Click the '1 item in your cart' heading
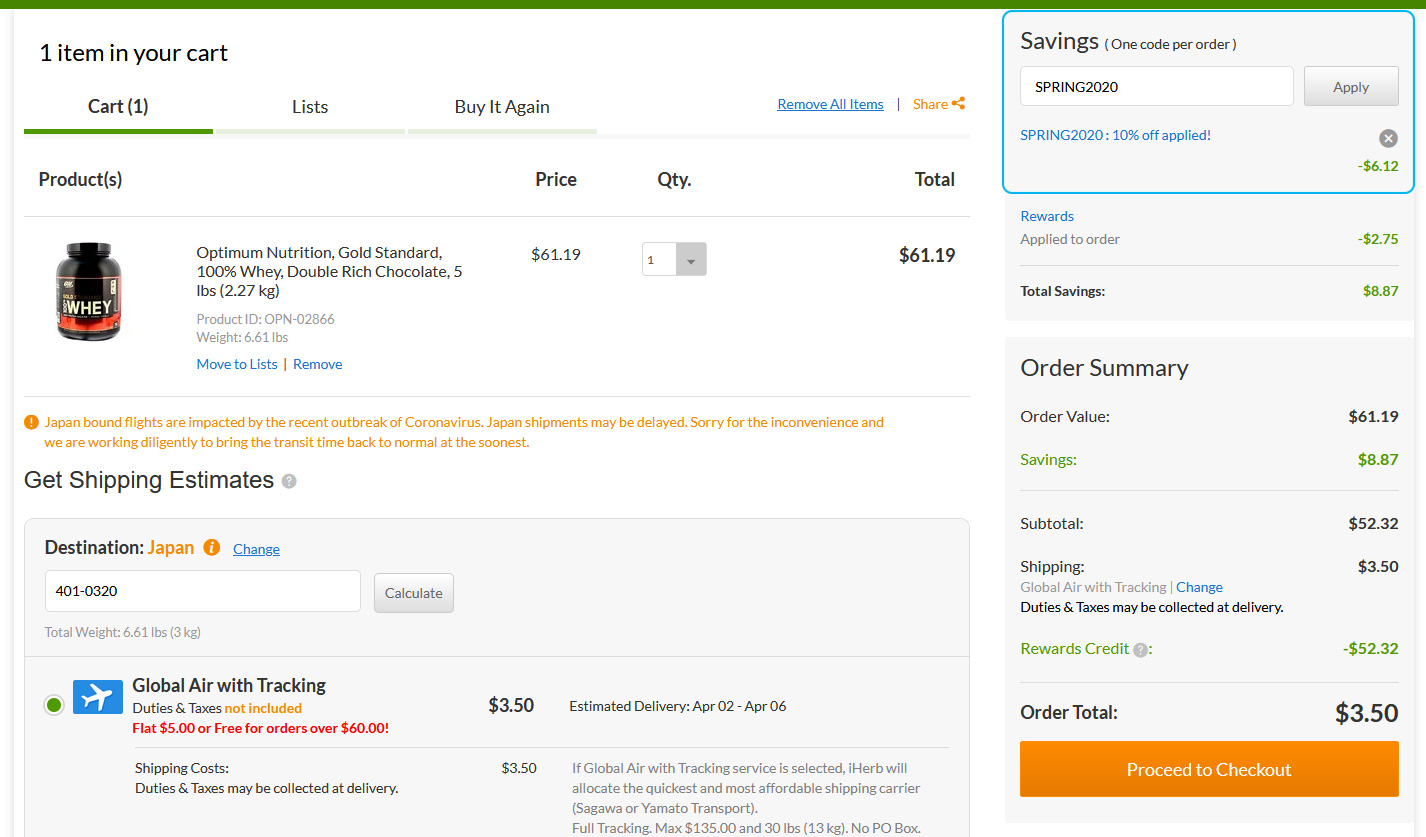 (133, 53)
